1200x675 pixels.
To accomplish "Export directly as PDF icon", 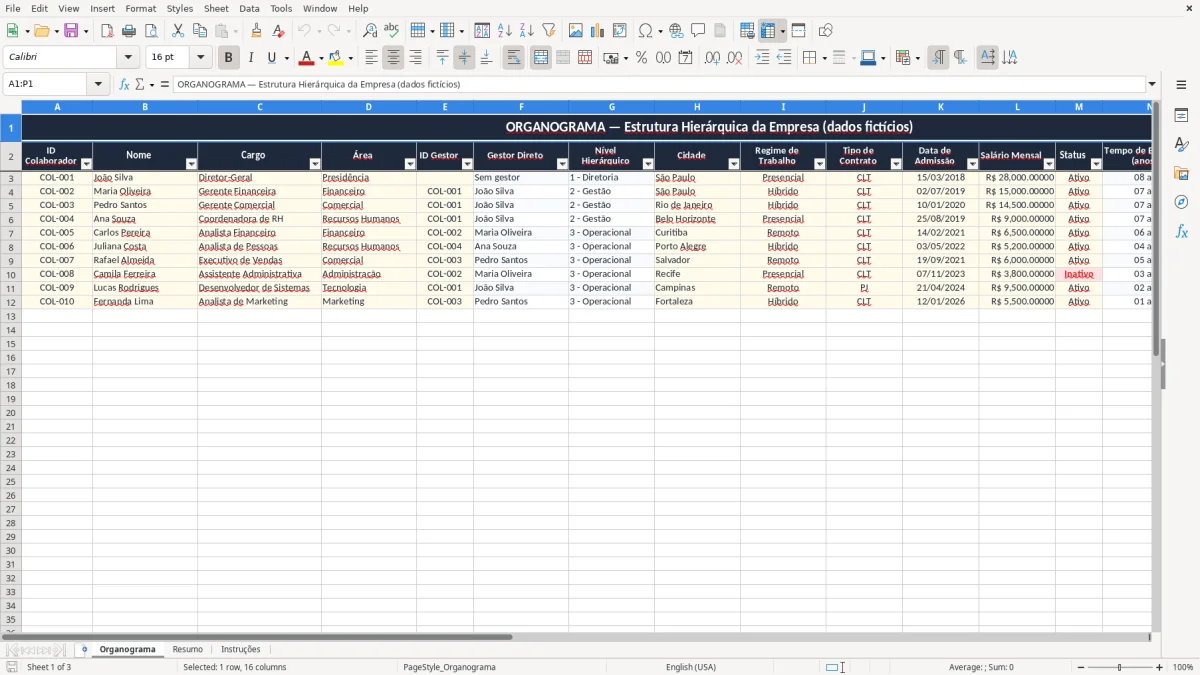I will coord(107,31).
